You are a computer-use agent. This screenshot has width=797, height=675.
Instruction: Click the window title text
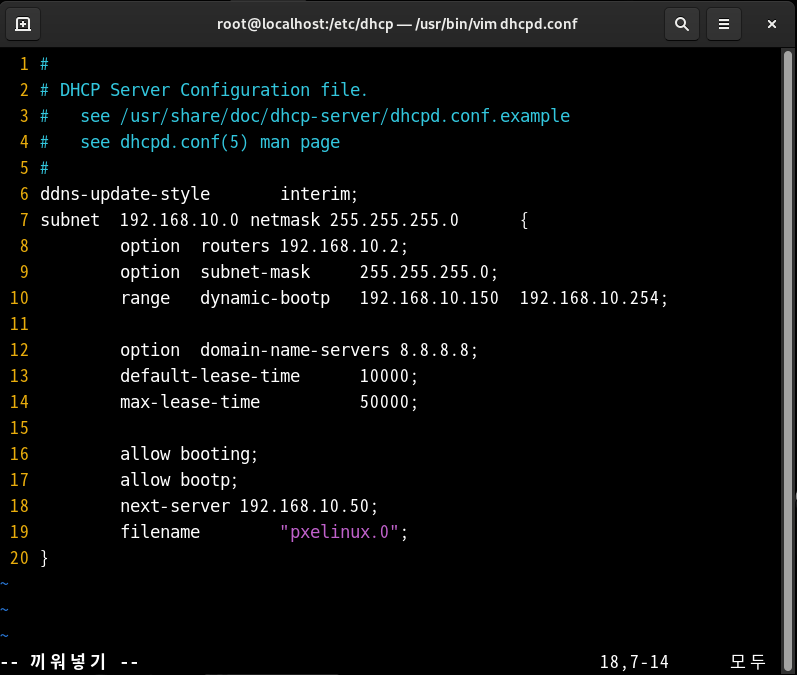tap(397, 24)
